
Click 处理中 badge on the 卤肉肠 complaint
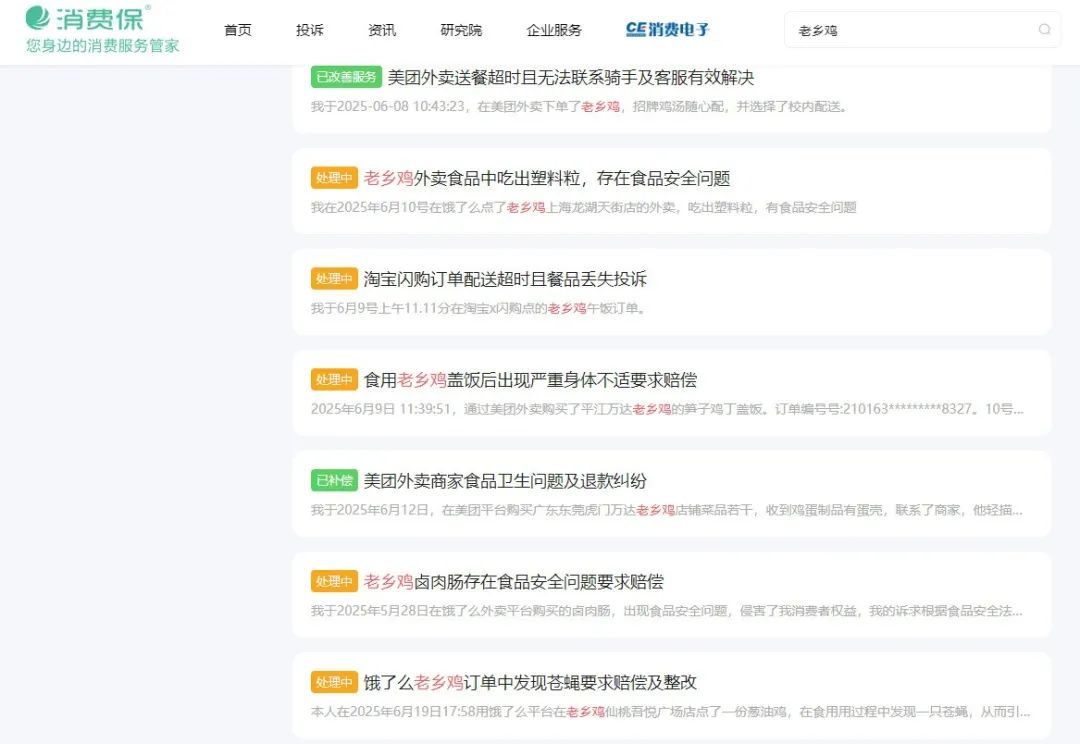[x=334, y=581]
